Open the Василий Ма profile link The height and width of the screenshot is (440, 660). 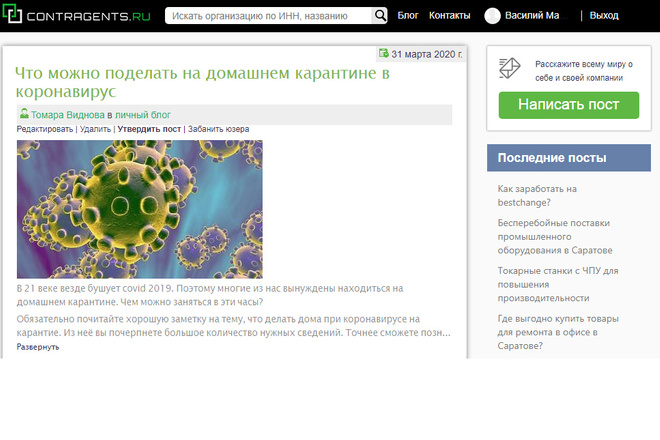[532, 16]
